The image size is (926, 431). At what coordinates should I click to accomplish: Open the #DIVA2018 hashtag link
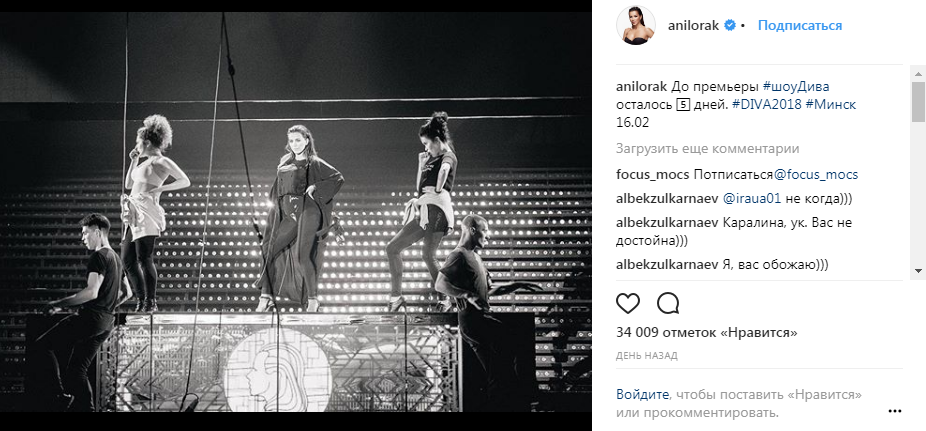(x=767, y=105)
